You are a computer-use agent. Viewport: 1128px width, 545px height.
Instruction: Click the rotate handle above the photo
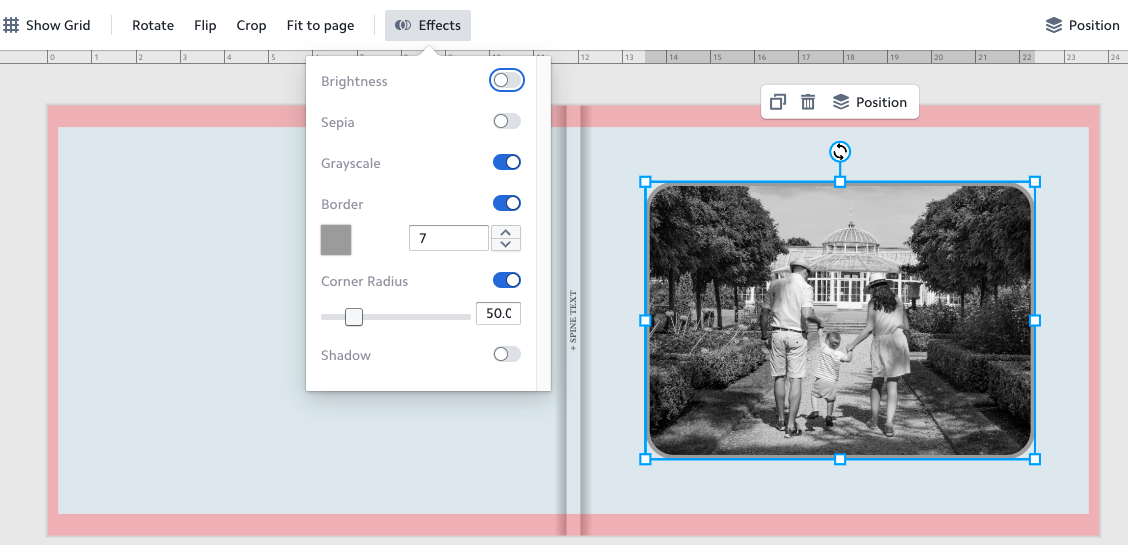pos(840,152)
